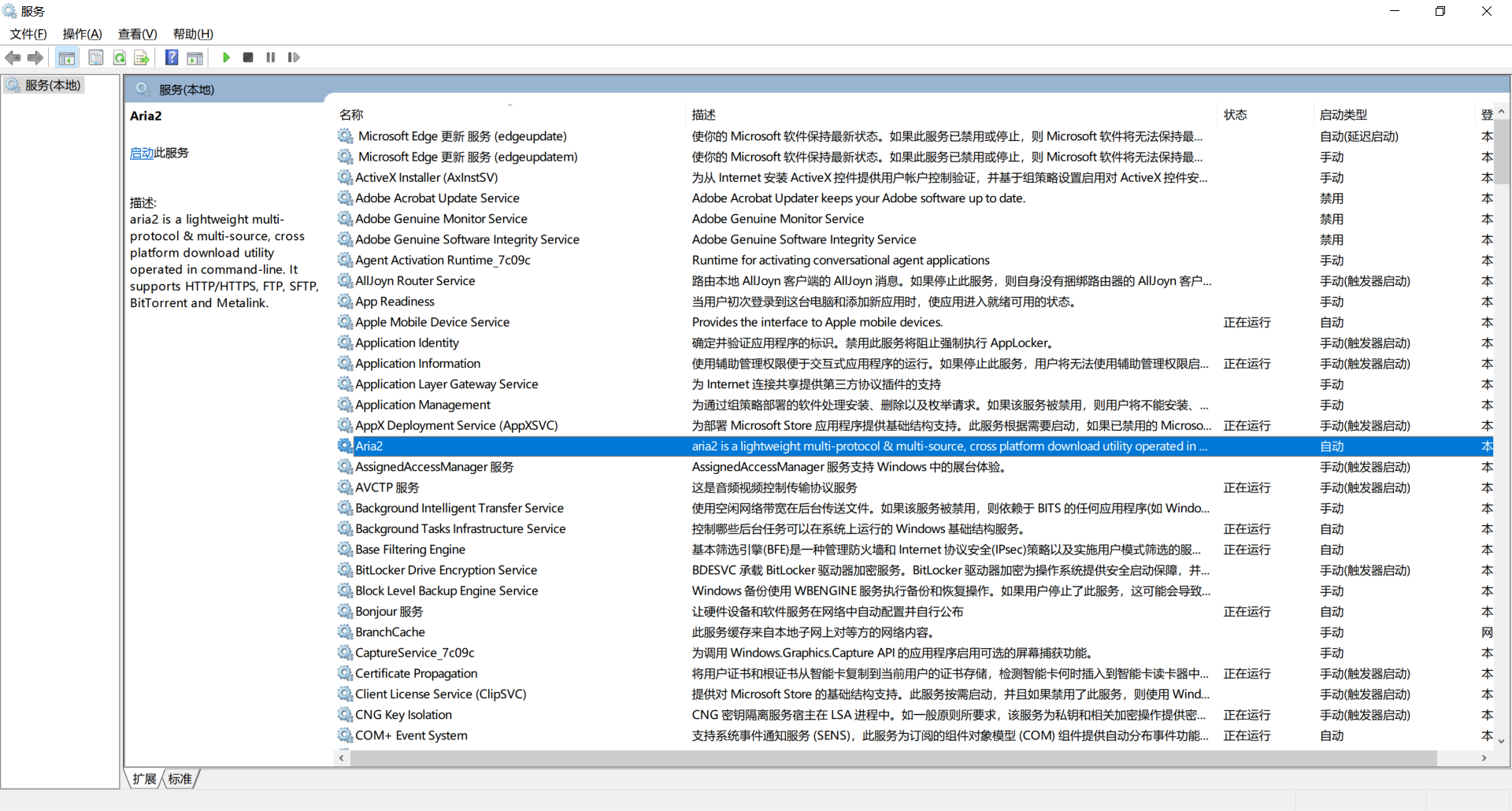Viewport: 1512px width, 811px height.
Task: Select Apple Mobile Device Service row
Action: coord(913,322)
